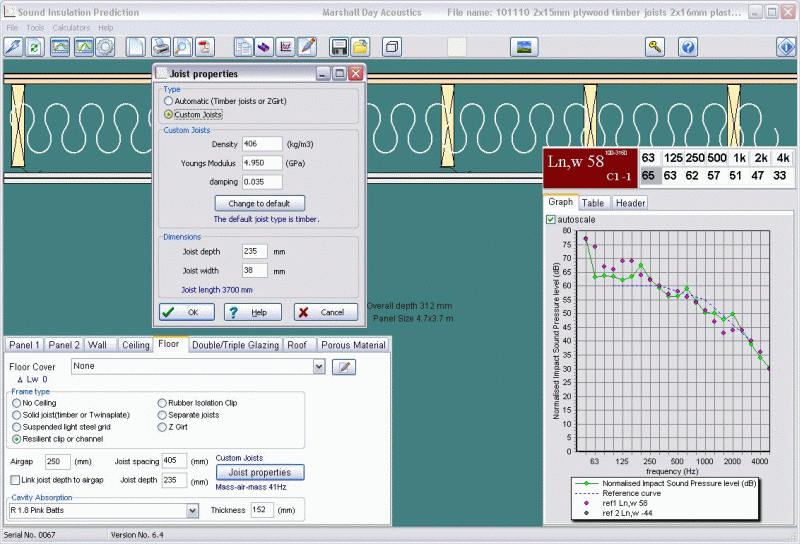This screenshot has height=544, width=800.
Task: Switch to the Panel 2 tab
Action: click(64, 345)
